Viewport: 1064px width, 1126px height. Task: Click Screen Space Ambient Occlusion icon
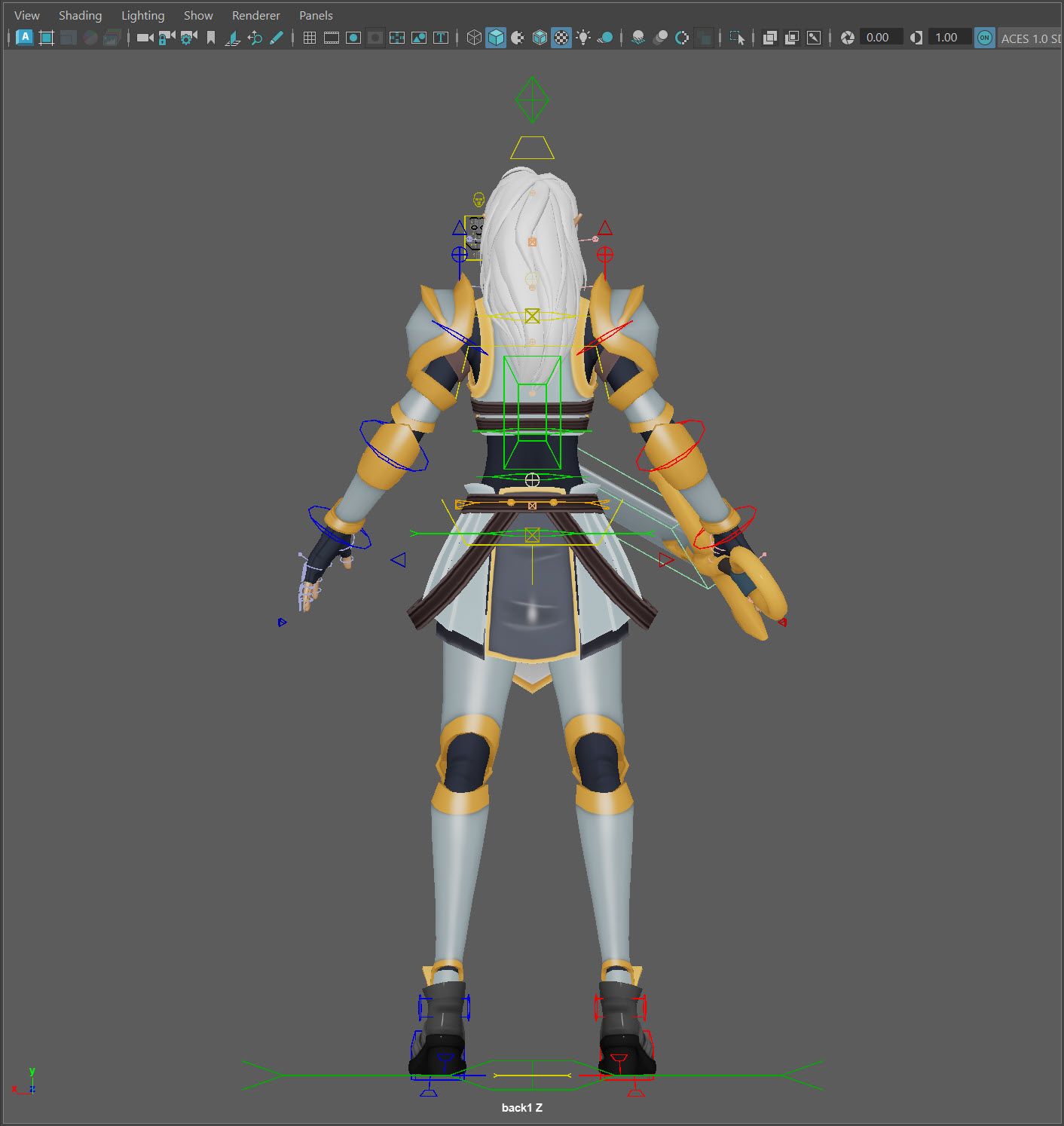click(637, 37)
